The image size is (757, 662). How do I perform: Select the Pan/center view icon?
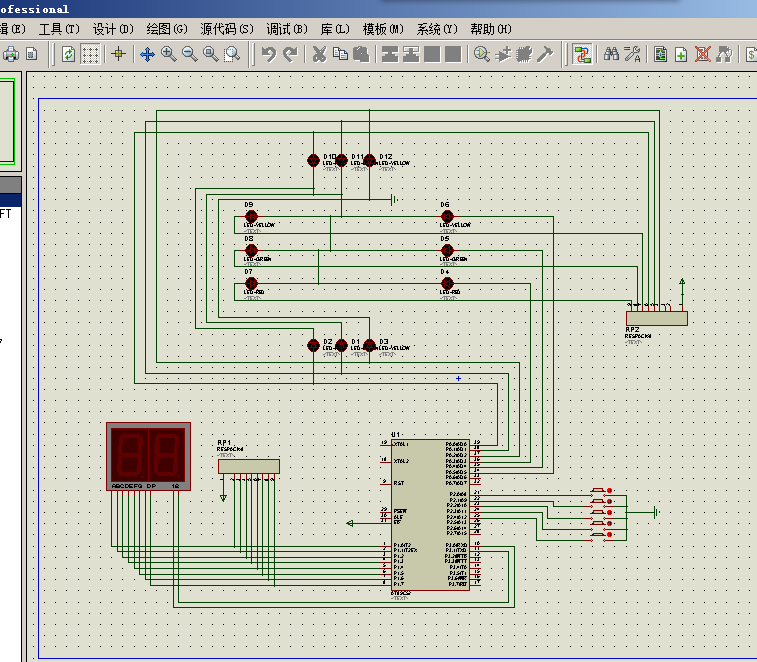pos(147,54)
